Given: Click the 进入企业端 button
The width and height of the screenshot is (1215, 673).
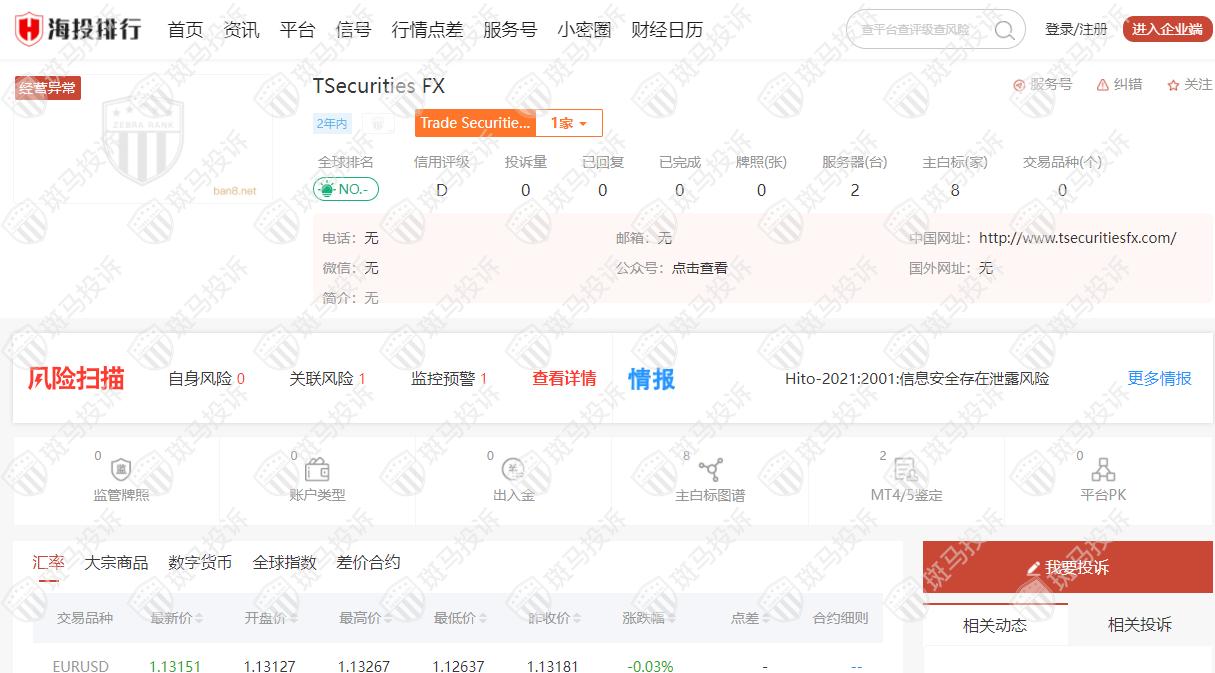Looking at the screenshot, I should tap(1167, 29).
